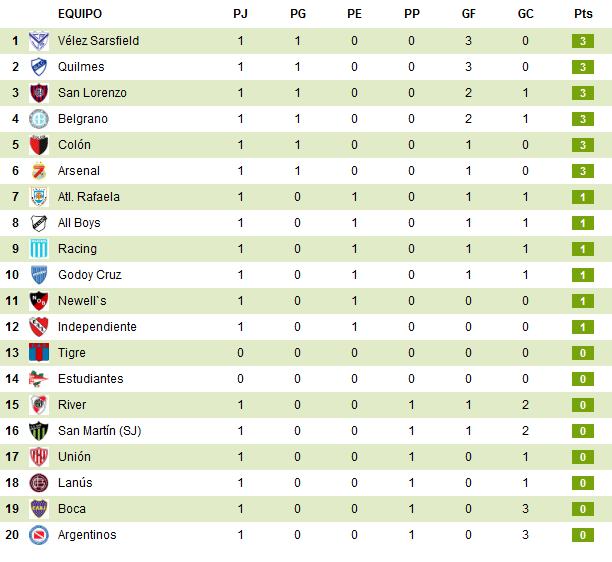612x562 pixels.
Task: Click the Racing club crest icon
Action: click(x=39, y=249)
